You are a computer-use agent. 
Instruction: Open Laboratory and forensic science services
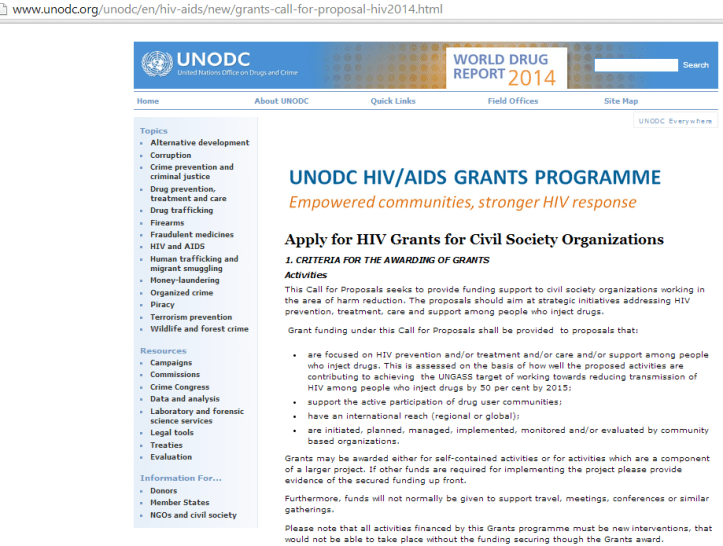[197, 416]
